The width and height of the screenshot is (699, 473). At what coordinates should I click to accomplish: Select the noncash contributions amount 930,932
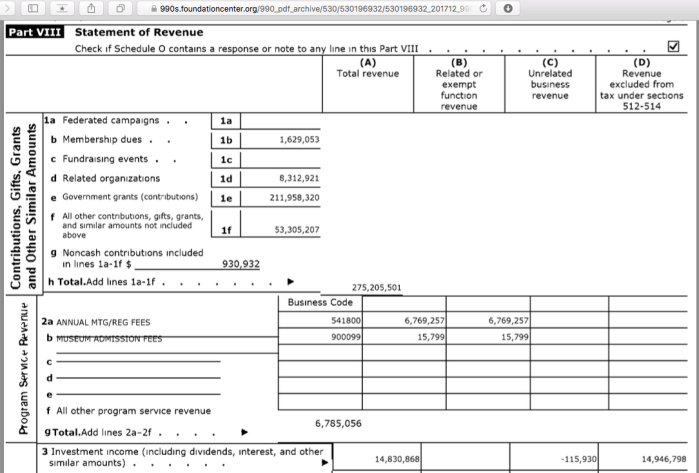[240, 264]
